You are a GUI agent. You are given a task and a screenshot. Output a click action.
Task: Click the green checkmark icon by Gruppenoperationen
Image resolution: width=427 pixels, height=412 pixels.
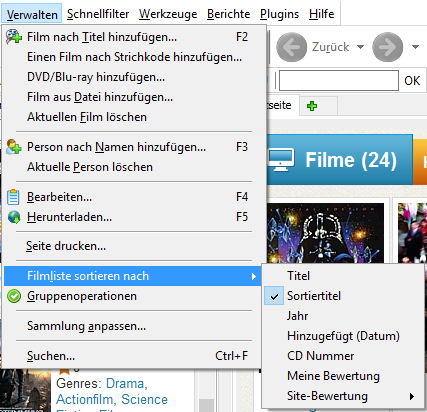point(14,296)
